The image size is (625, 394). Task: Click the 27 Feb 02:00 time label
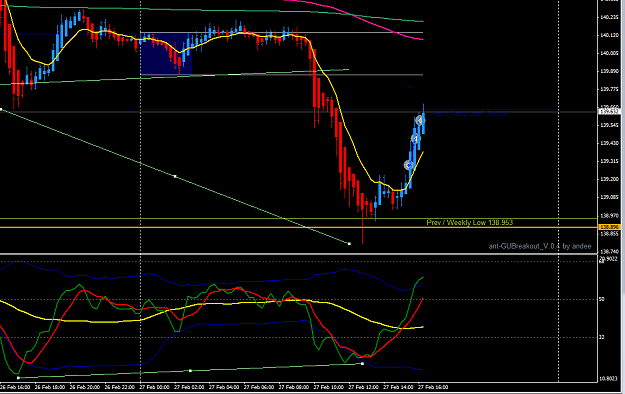(190, 387)
